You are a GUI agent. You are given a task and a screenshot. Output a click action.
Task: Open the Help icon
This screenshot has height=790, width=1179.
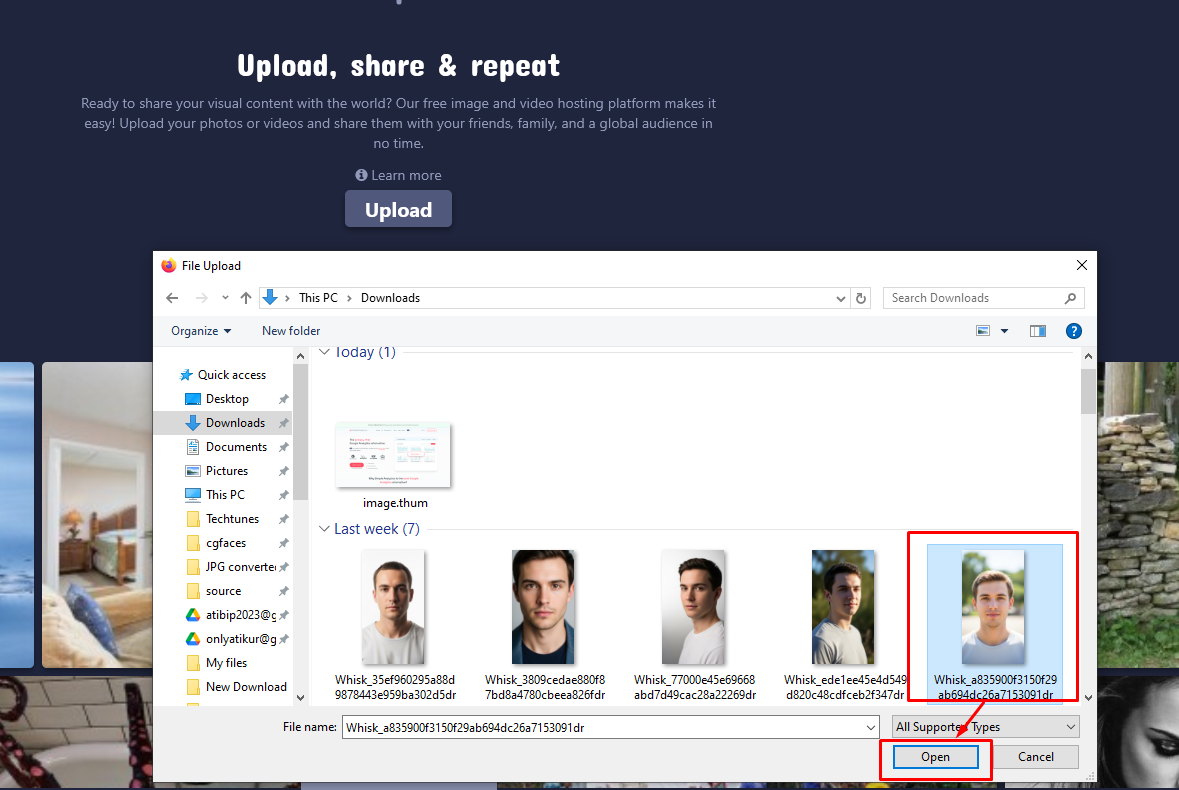click(x=1074, y=331)
